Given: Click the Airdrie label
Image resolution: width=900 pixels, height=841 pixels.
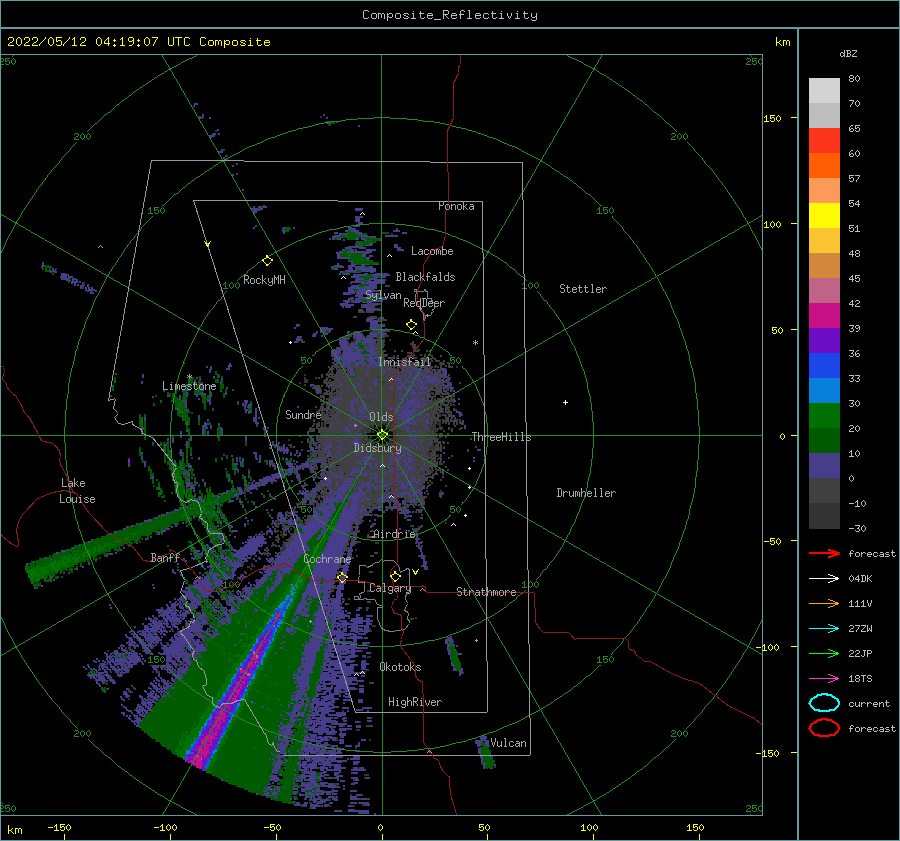Looking at the screenshot, I should [x=394, y=534].
